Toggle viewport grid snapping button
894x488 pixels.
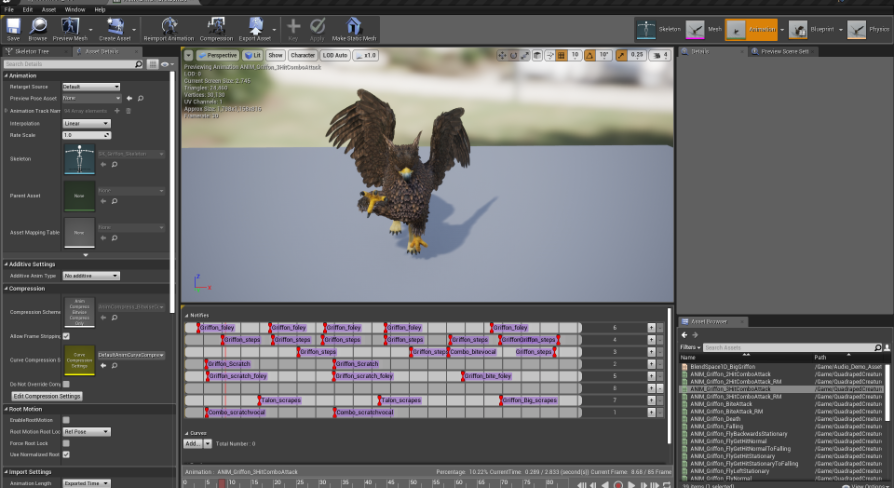click(x=561, y=55)
